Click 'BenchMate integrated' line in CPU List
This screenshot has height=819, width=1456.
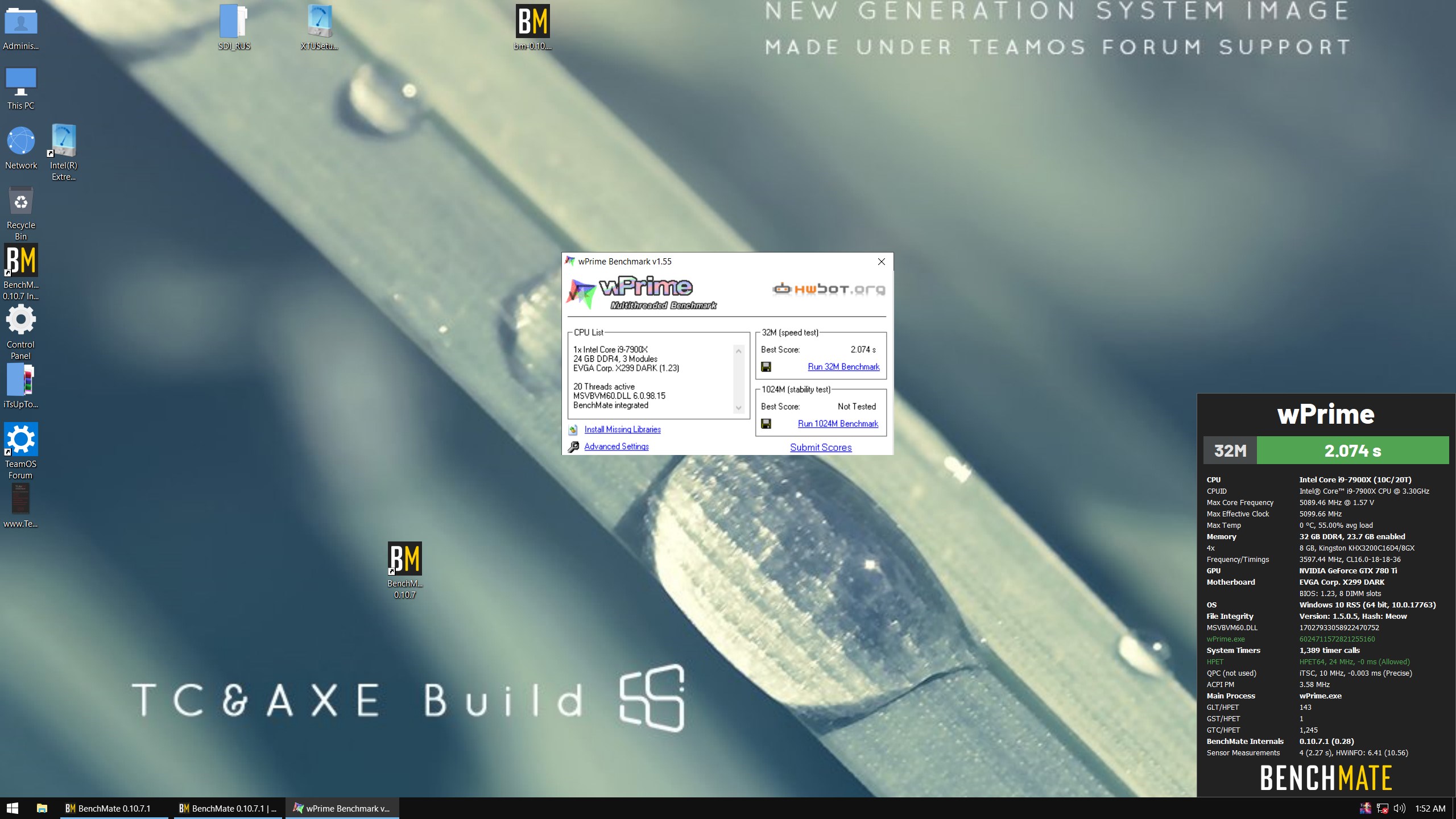(610, 405)
